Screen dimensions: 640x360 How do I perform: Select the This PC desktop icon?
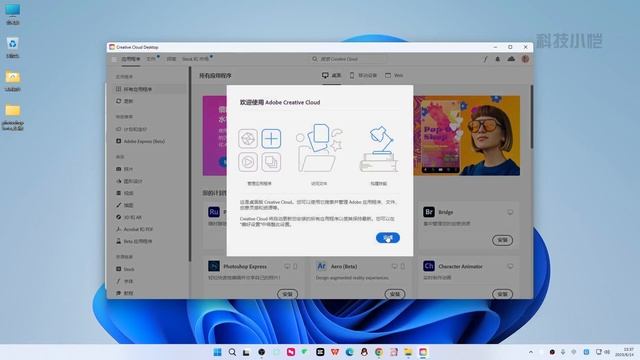(13, 14)
